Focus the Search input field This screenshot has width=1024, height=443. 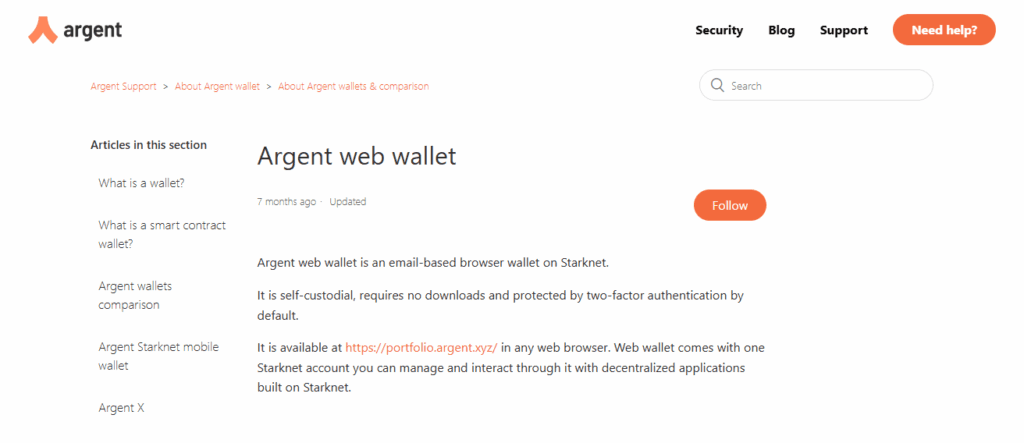coord(825,86)
